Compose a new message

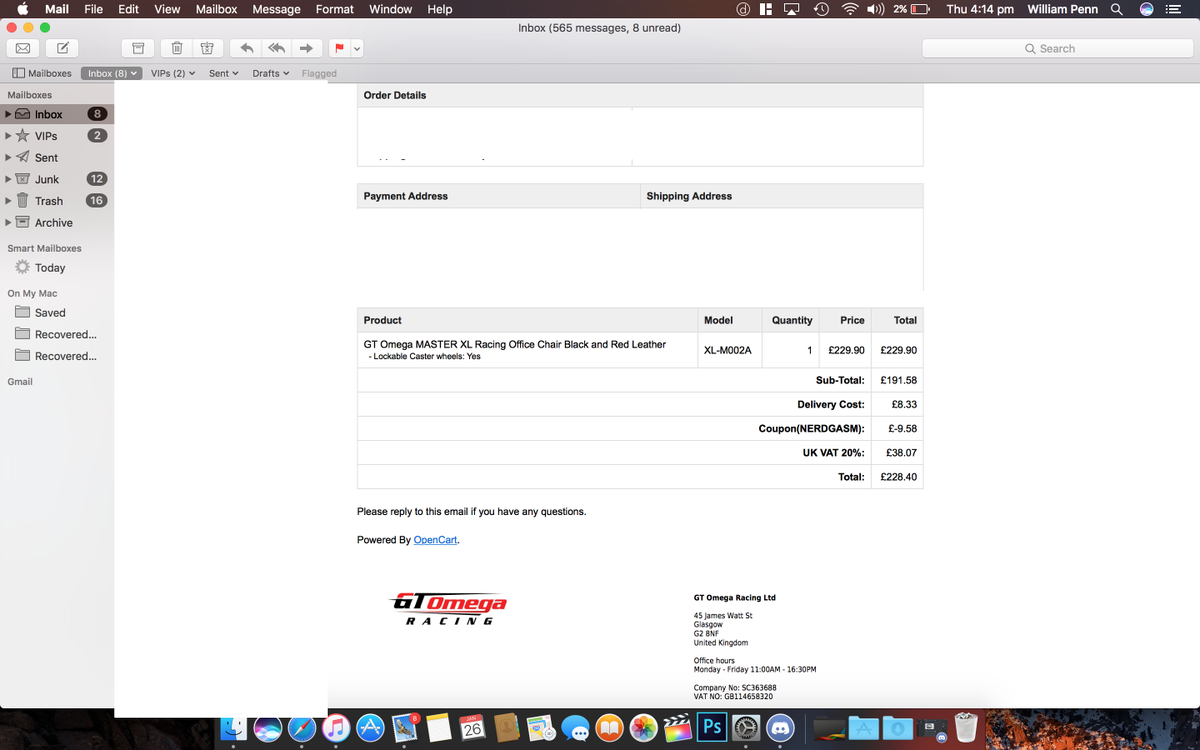click(x=62, y=47)
